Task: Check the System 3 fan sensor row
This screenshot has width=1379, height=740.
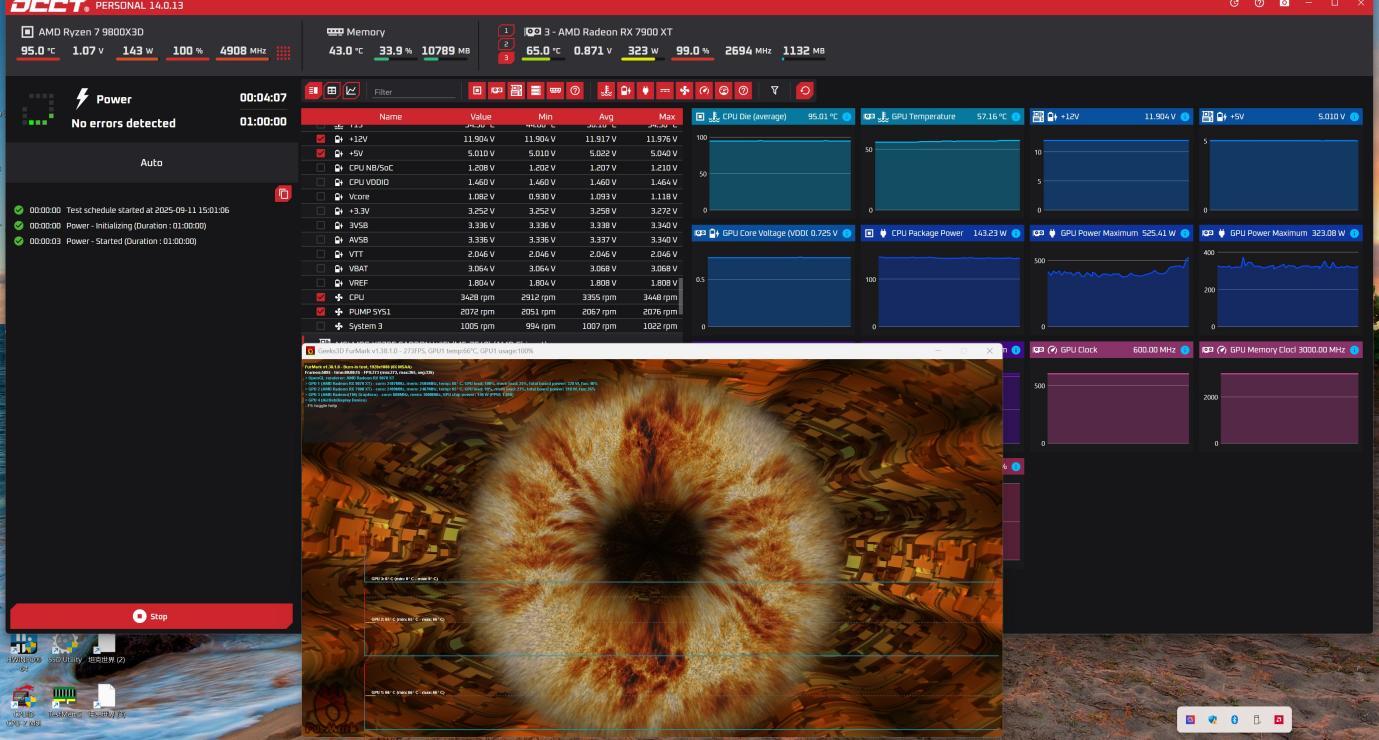Action: 321,326
